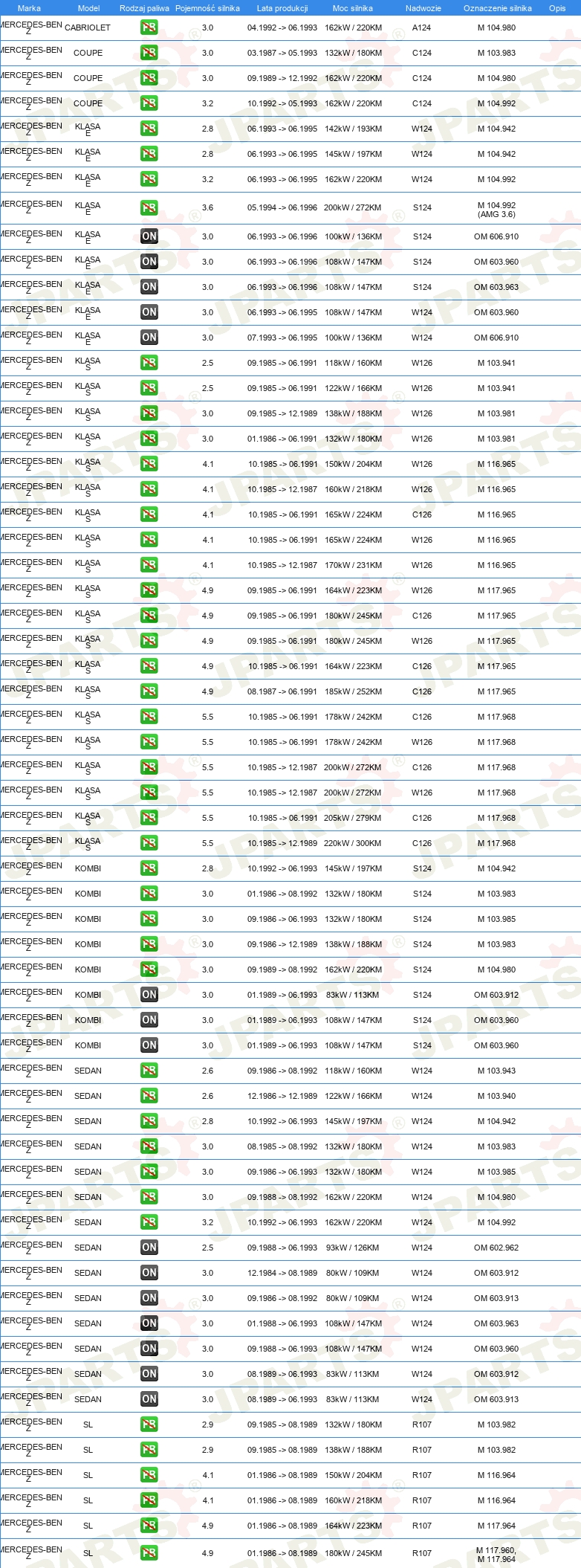Click PB icon in the AMG 3.6 row
Viewport: 581px width, 1568px height.
click(149, 208)
